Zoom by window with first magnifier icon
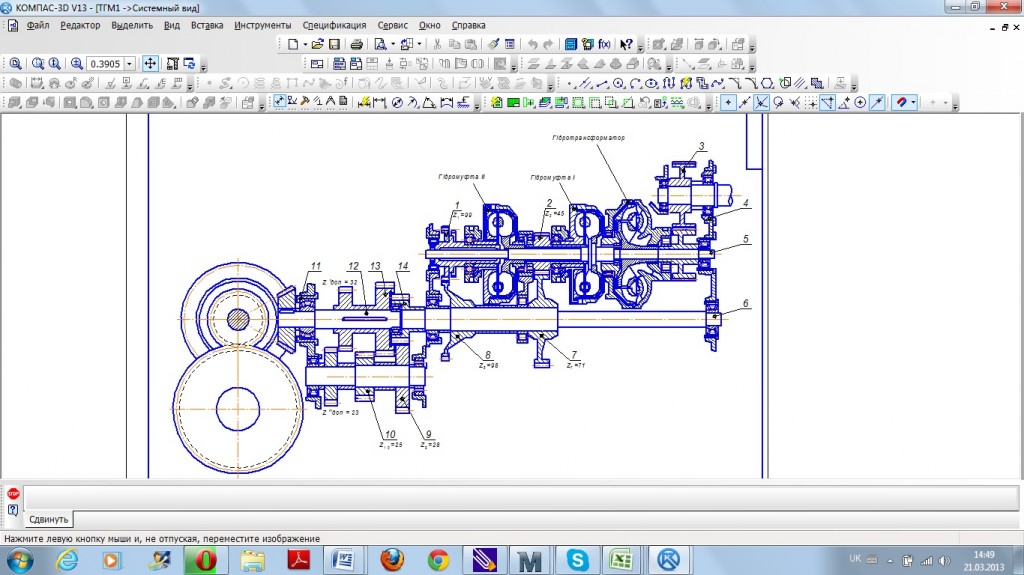Viewport: 1024px width, 575px height. click(16, 63)
